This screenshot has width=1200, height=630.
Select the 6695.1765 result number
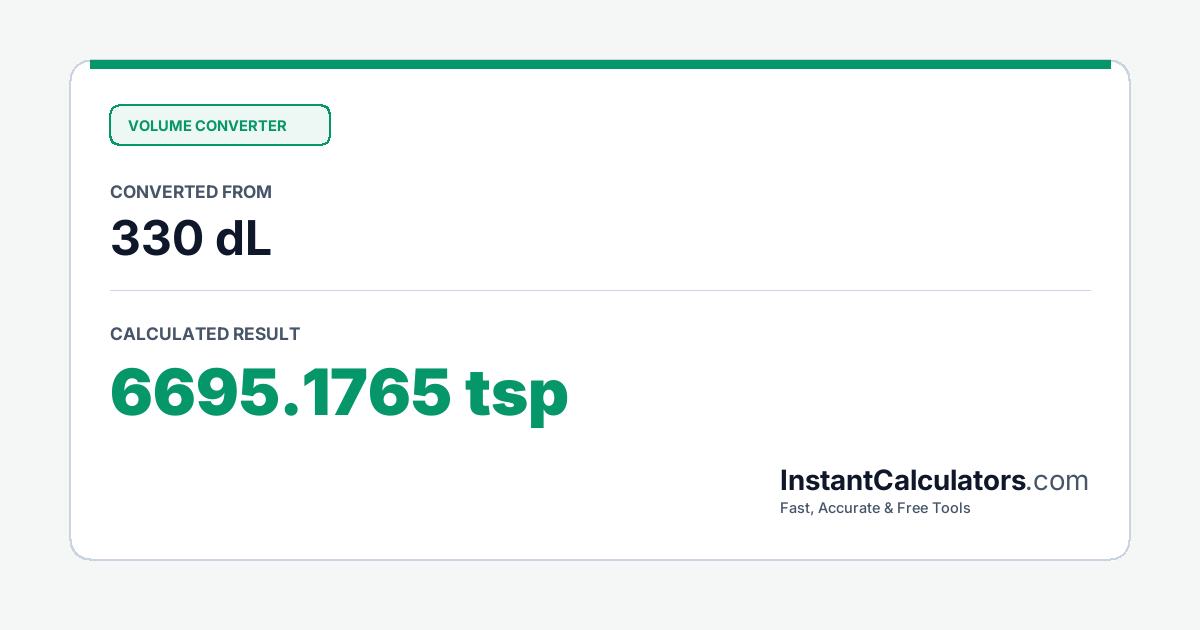[x=280, y=392]
